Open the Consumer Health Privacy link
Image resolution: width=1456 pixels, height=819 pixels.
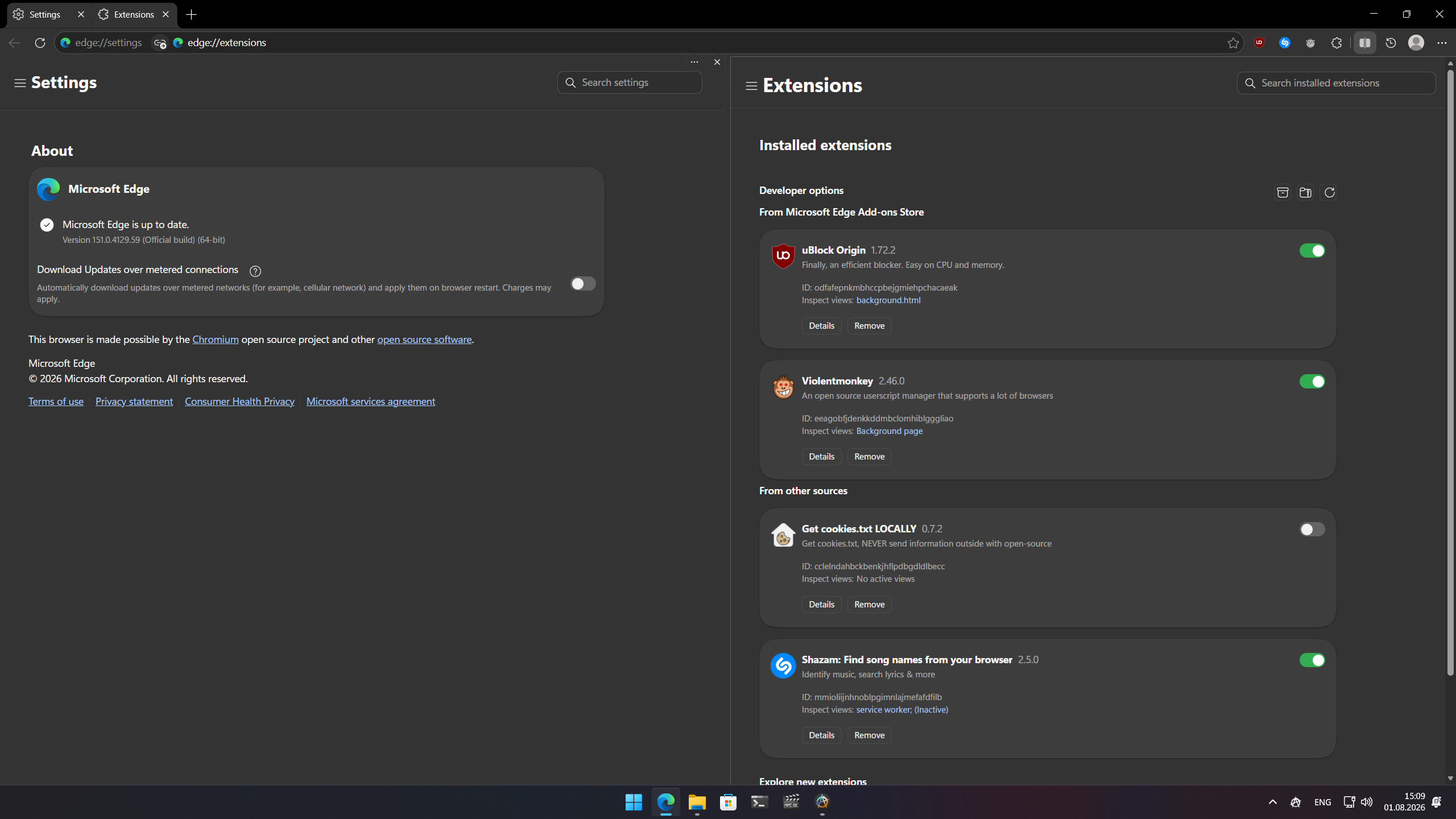(x=239, y=402)
